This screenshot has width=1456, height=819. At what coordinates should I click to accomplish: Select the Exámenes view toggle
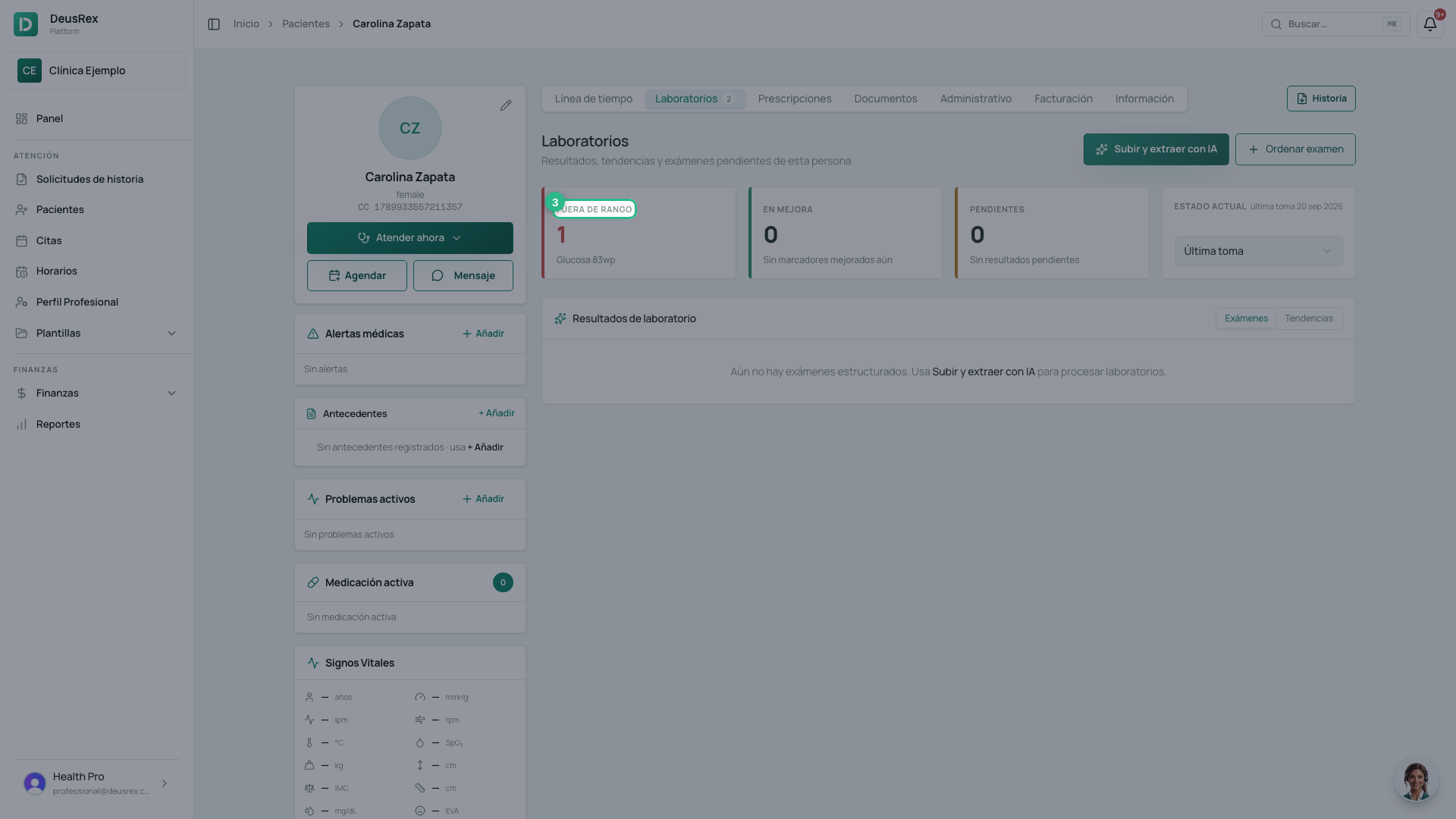pos(1246,318)
